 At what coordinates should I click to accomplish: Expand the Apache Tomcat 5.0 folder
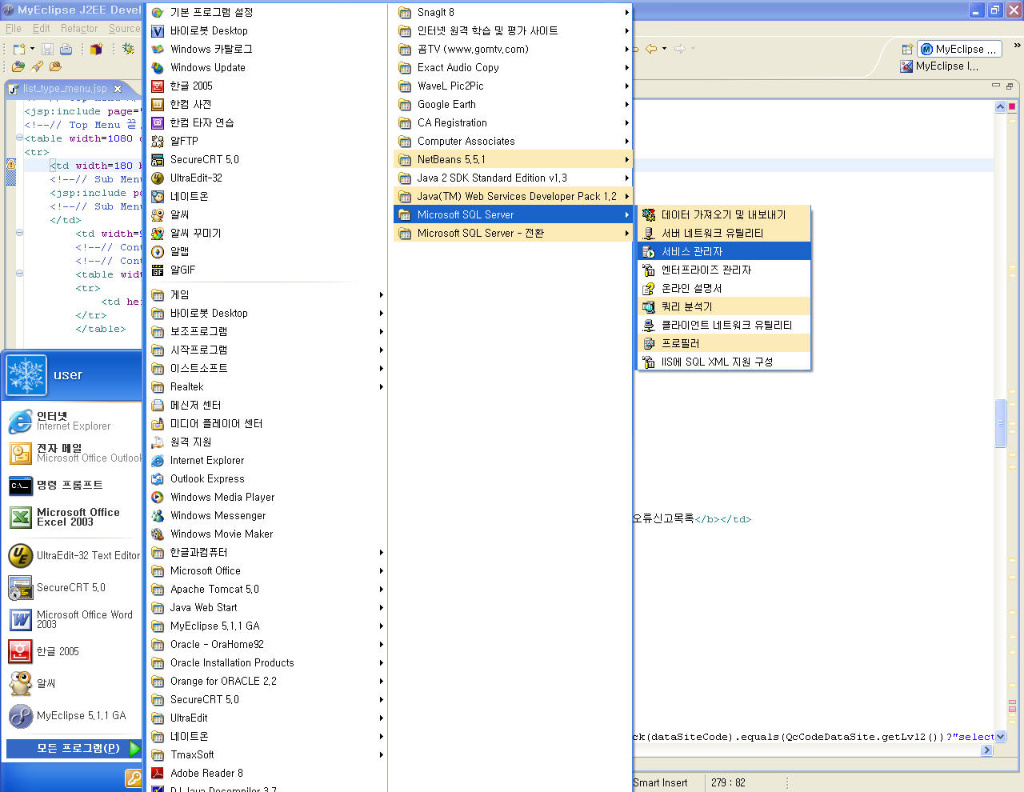(x=266, y=589)
